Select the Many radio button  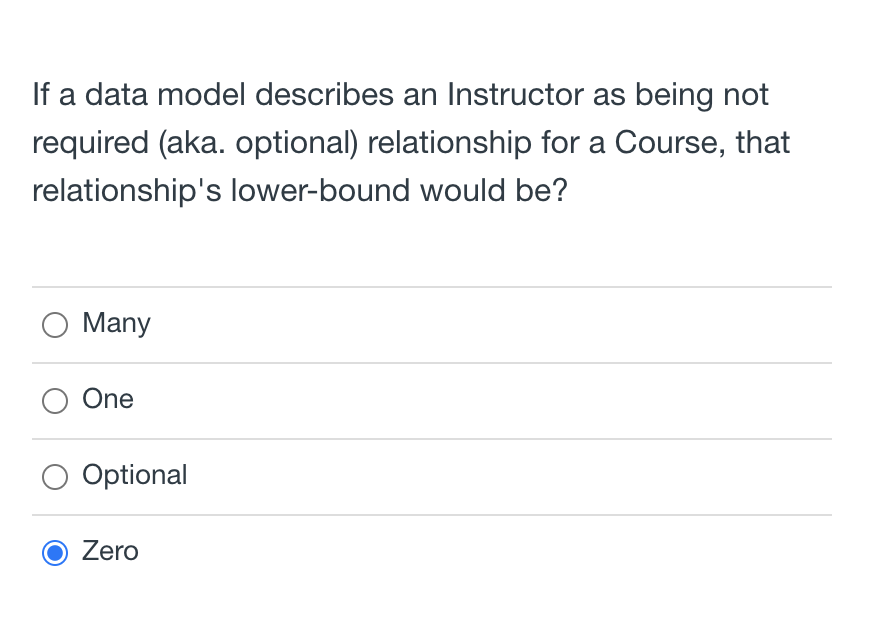pyautogui.click(x=55, y=324)
